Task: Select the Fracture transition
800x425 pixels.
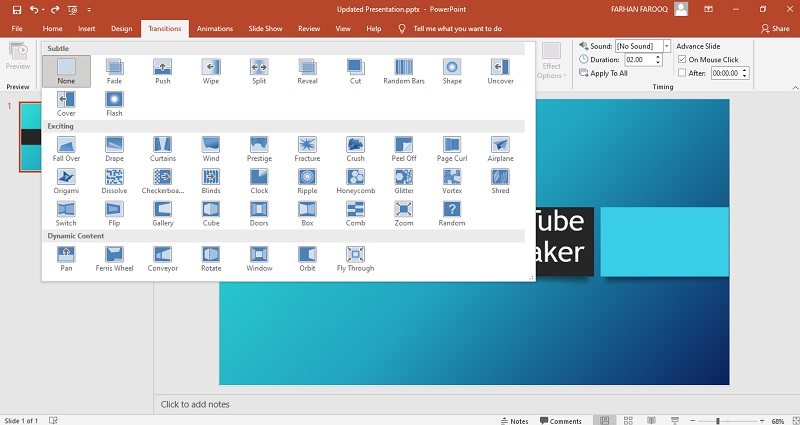Action: click(x=307, y=149)
